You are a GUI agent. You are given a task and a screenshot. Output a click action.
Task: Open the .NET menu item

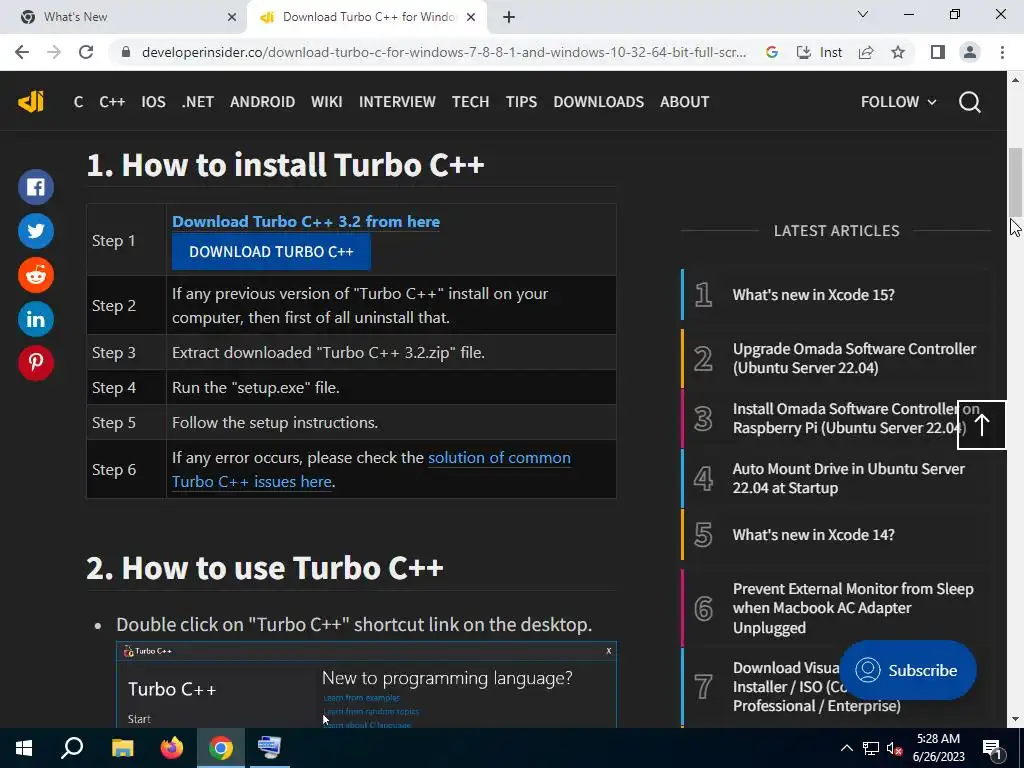(198, 102)
